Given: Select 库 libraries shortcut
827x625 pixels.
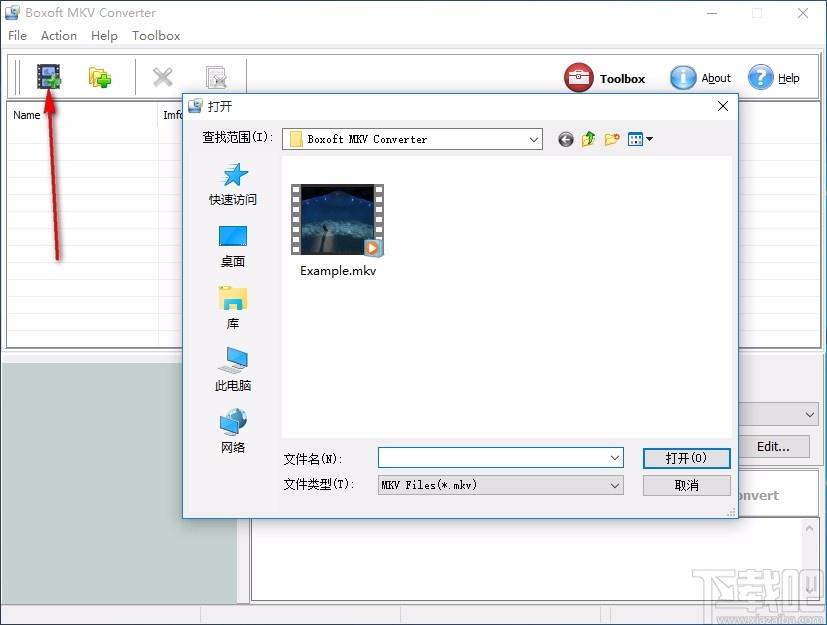Looking at the screenshot, I should tap(233, 308).
